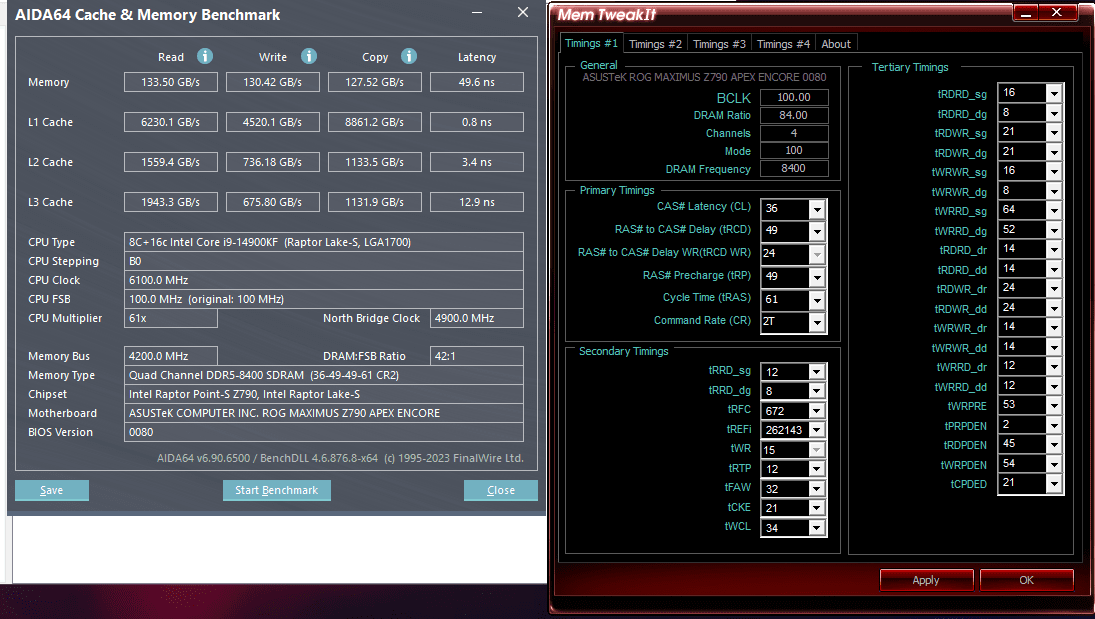The width and height of the screenshot is (1095, 619).
Task: Switch to the Timings #3 tab
Action: coord(719,44)
